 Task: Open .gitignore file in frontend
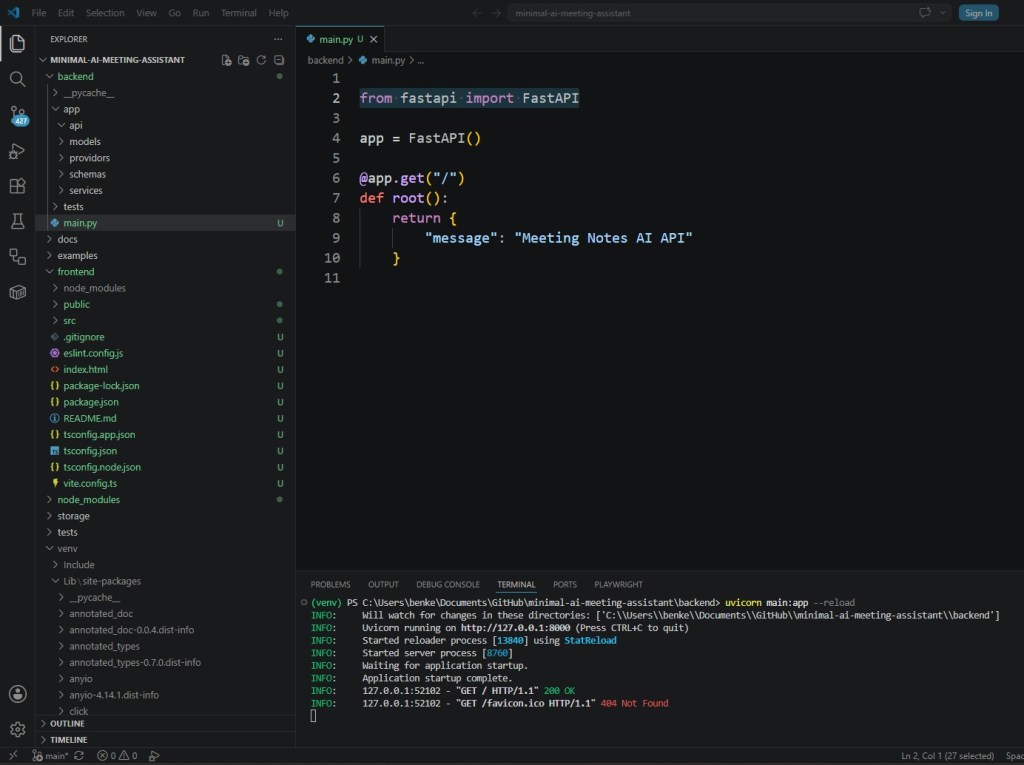click(84, 337)
